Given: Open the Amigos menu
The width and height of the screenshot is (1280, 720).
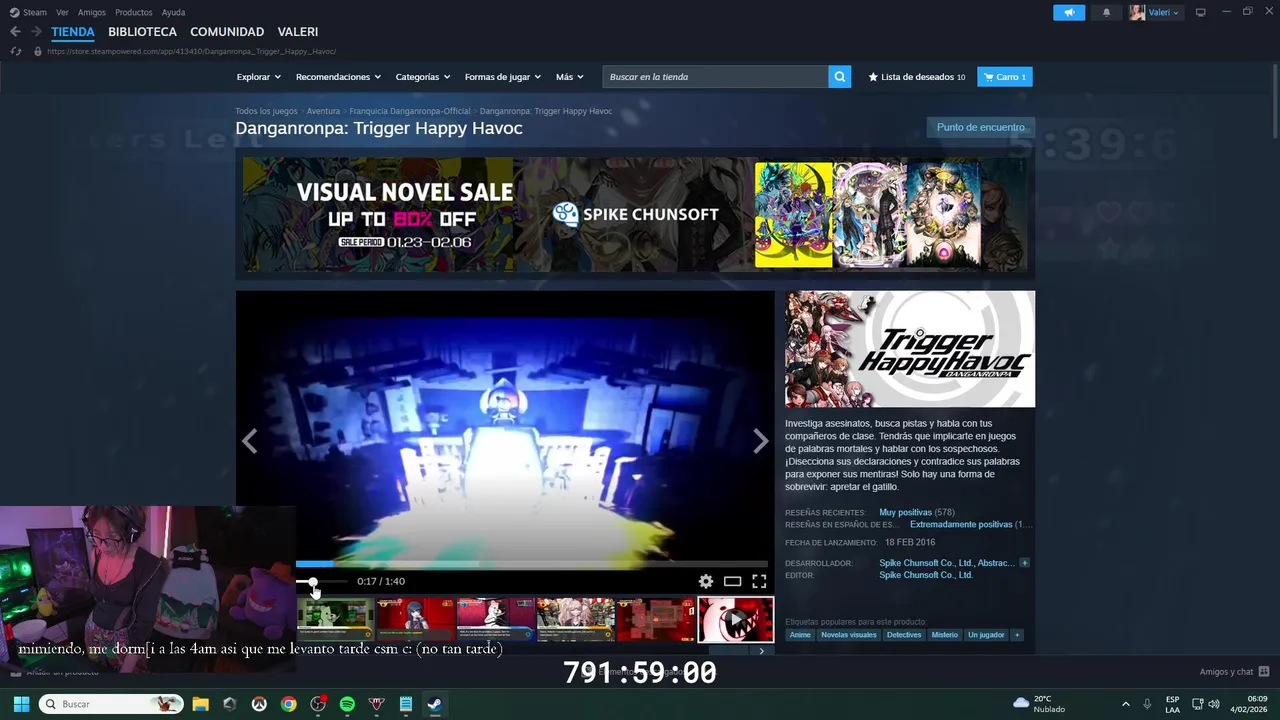Looking at the screenshot, I should (92, 12).
